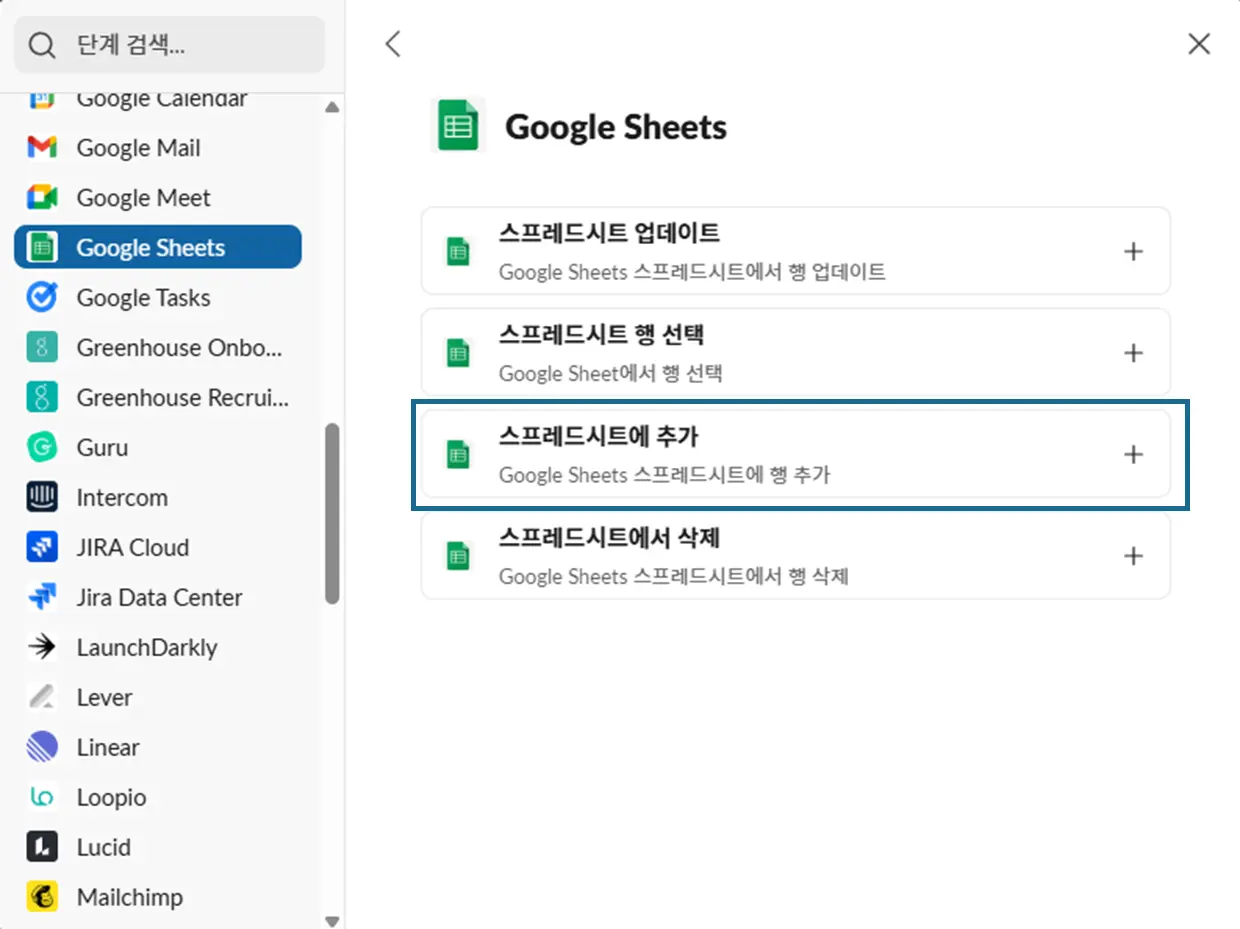Click the 단계 검색 search field
This screenshot has height=929, width=1240.
170,45
